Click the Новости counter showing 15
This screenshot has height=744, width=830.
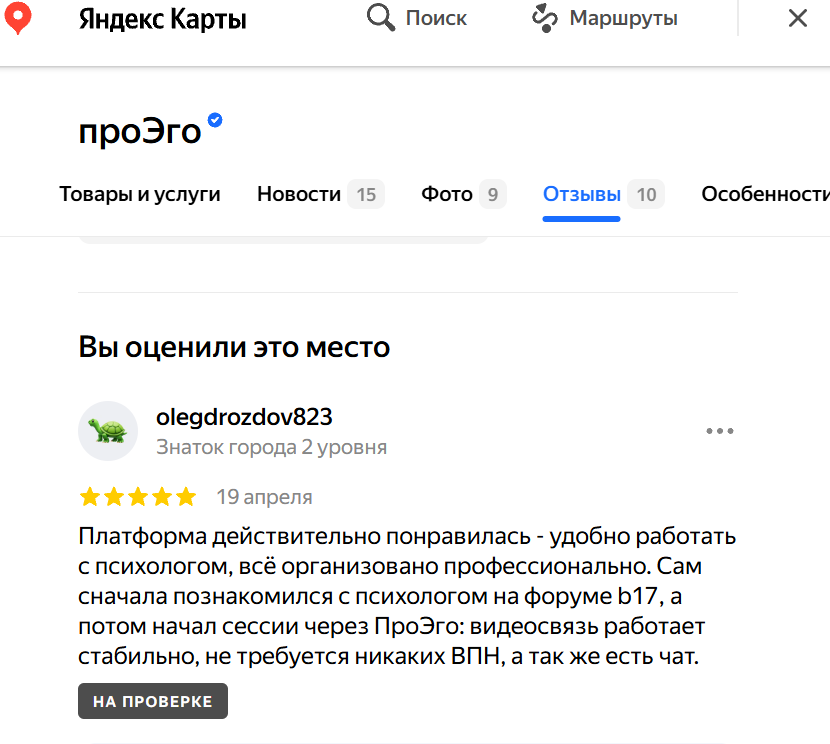pyautogui.click(x=367, y=194)
